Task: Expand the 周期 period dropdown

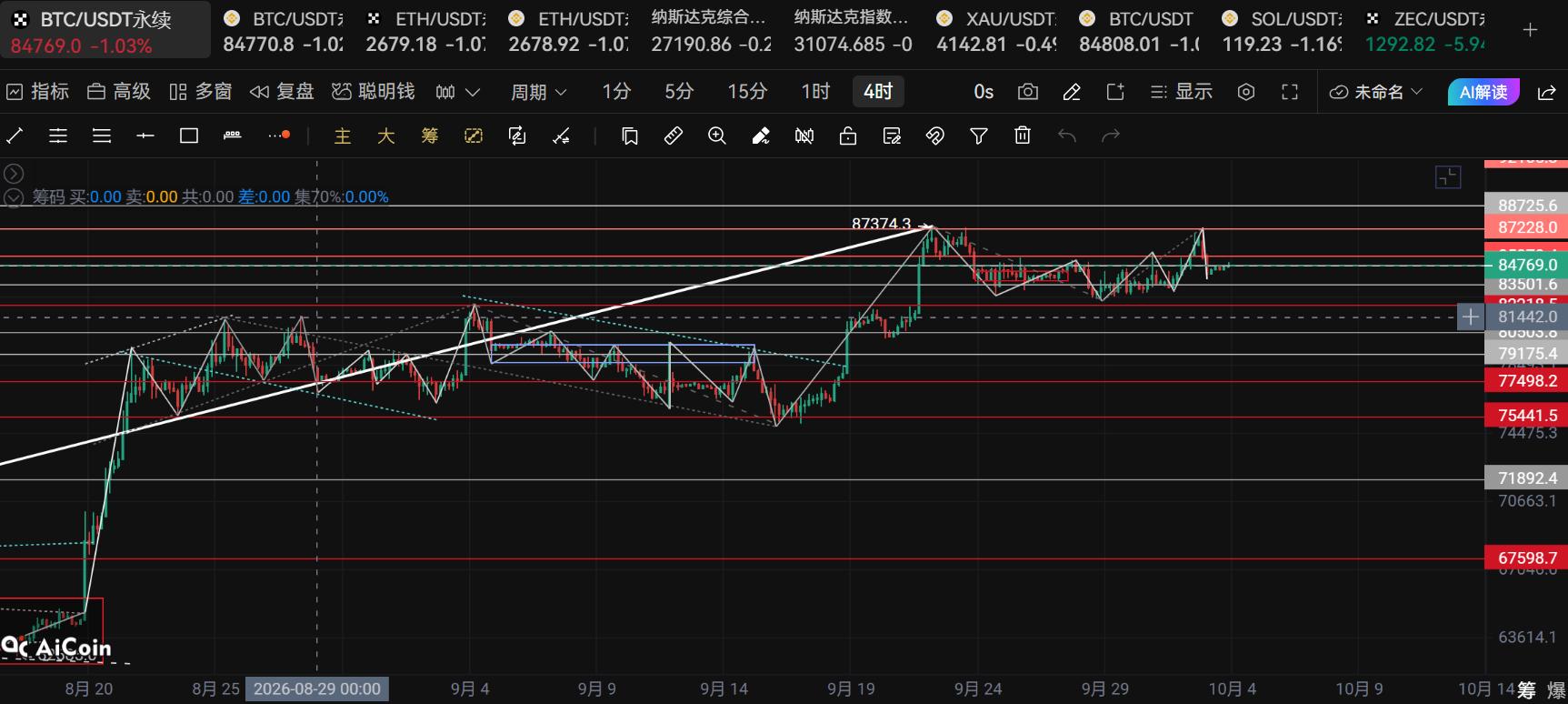Action: point(539,92)
